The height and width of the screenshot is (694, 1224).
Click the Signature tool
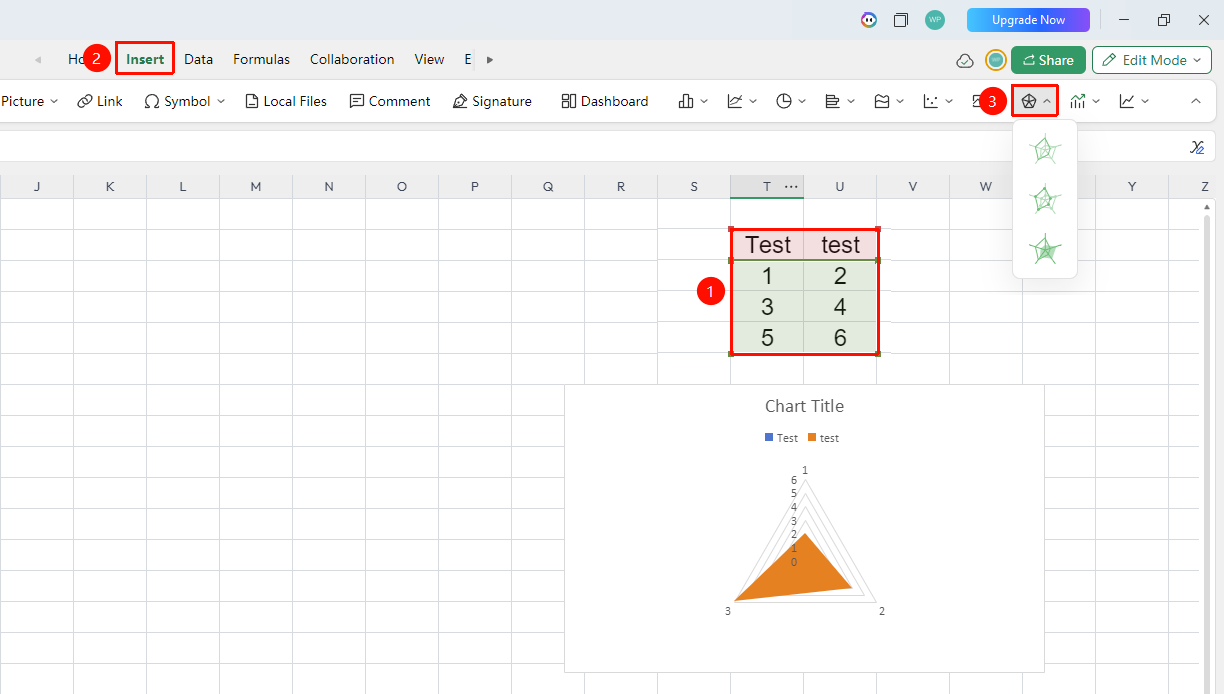coord(492,101)
